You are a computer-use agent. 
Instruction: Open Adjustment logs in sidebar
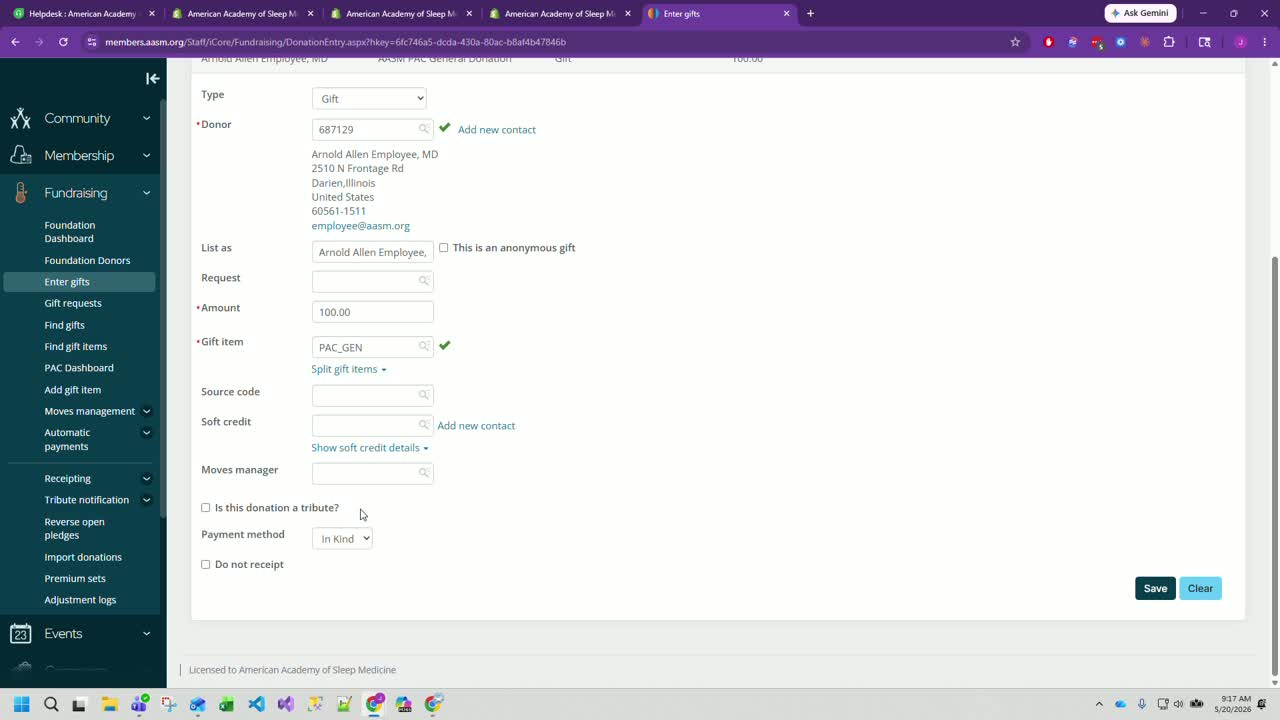(x=80, y=600)
